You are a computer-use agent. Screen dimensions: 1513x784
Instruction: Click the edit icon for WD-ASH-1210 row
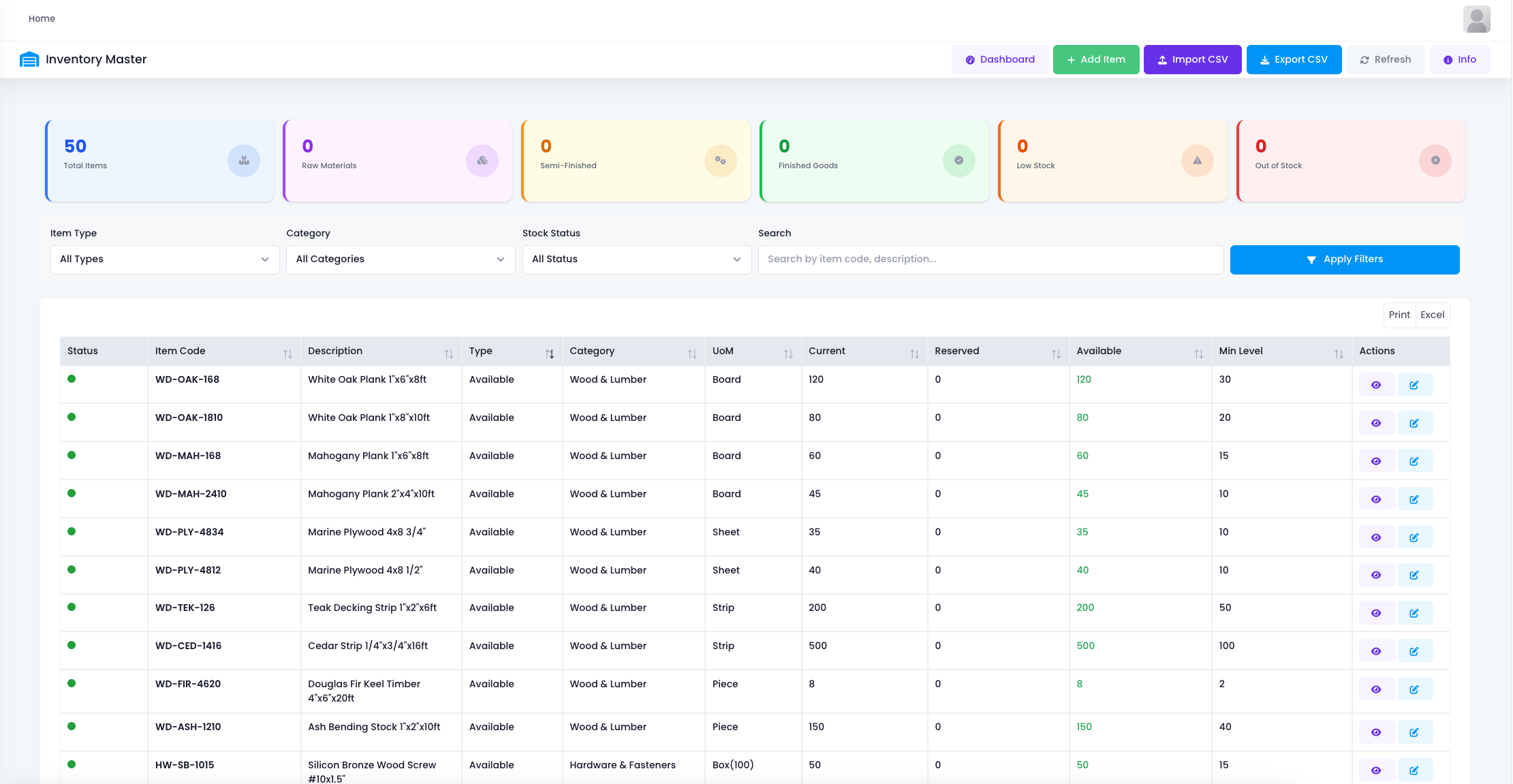click(x=1414, y=732)
